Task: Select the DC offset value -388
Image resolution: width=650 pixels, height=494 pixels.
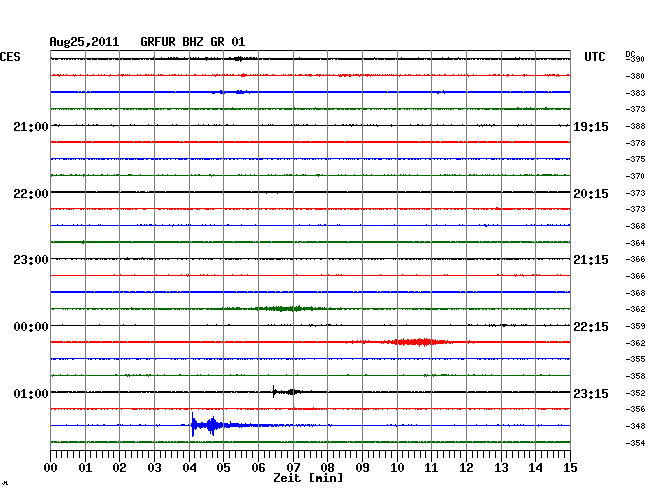Action: click(x=635, y=126)
